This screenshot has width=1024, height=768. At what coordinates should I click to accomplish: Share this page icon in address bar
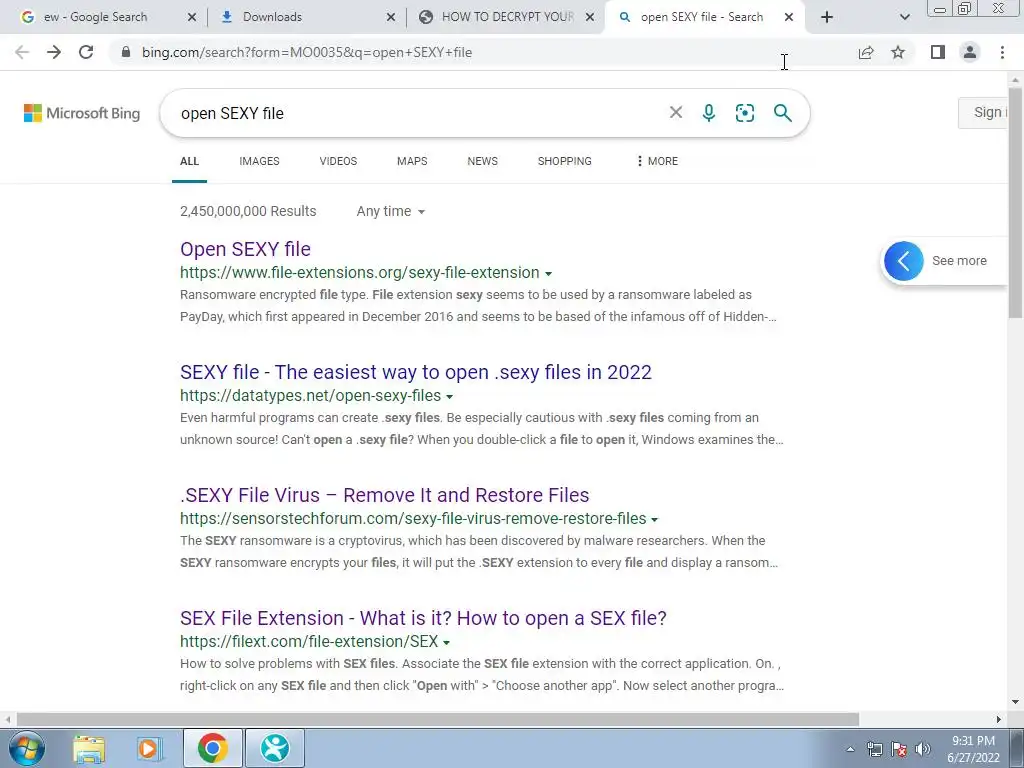(x=866, y=52)
